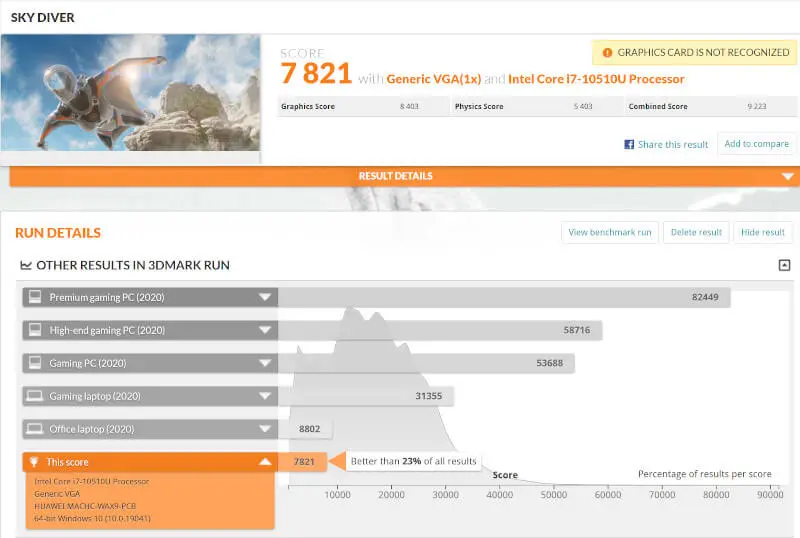Image resolution: width=800 pixels, height=538 pixels.
Task: Expand the Gaming laptop (2020) dropdown arrow
Action: coord(265,396)
